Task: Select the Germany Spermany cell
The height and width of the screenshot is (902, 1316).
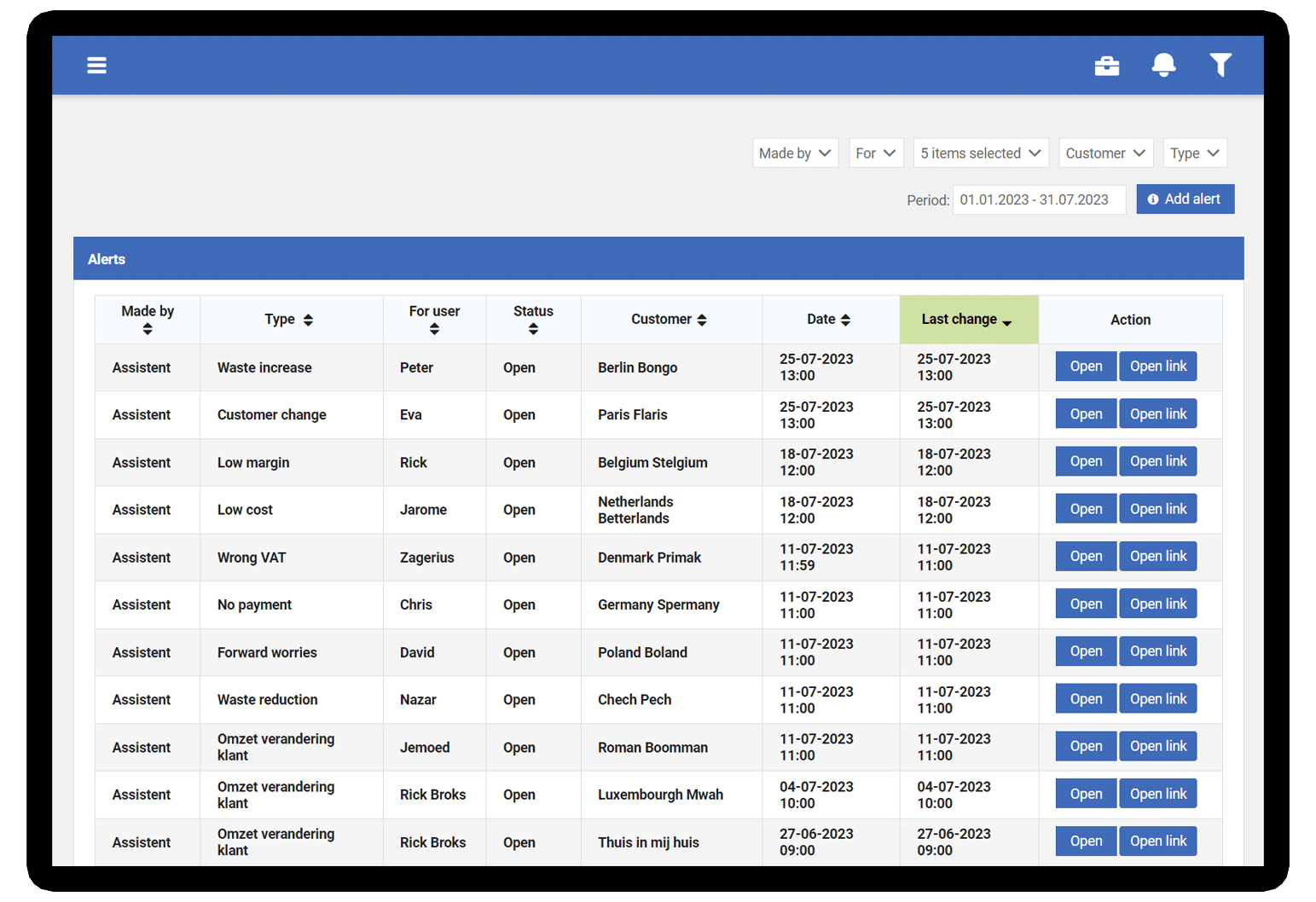Action: click(x=672, y=605)
